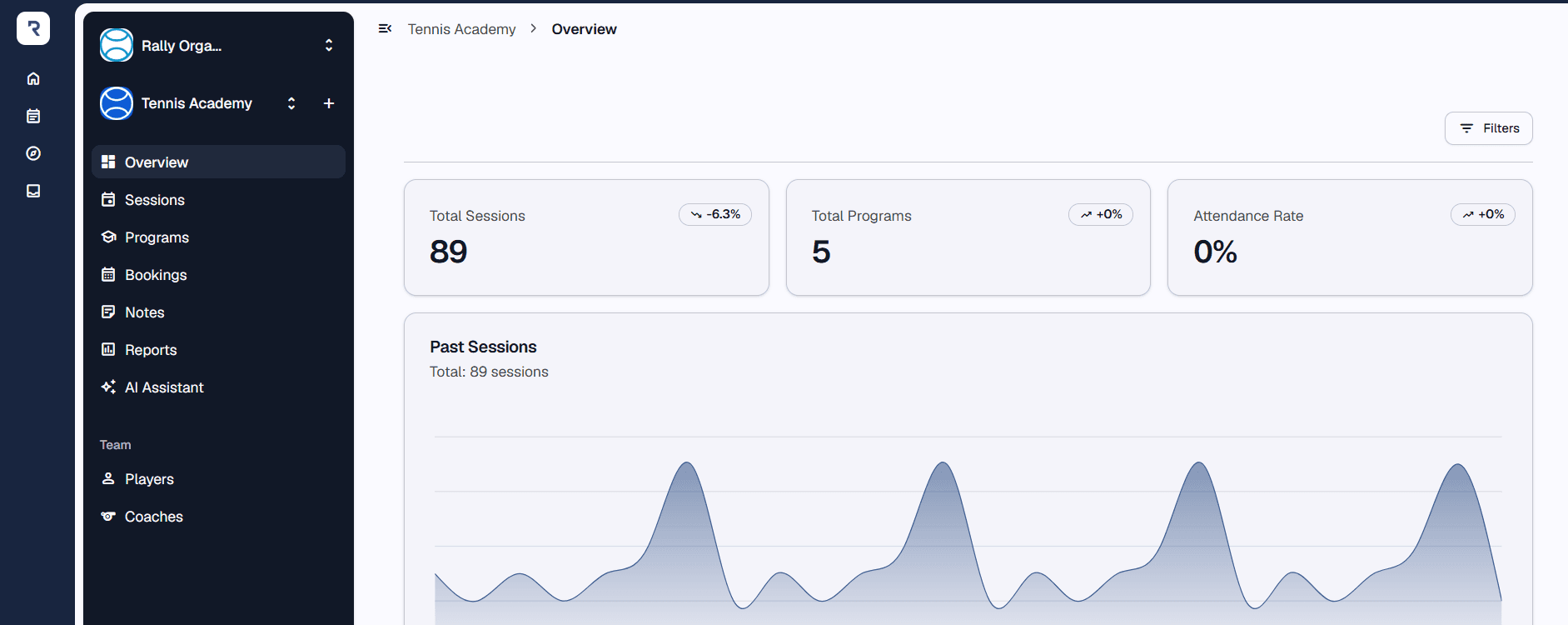Click the Players person icon
Screen dimensions: 1568x625
tap(108, 478)
